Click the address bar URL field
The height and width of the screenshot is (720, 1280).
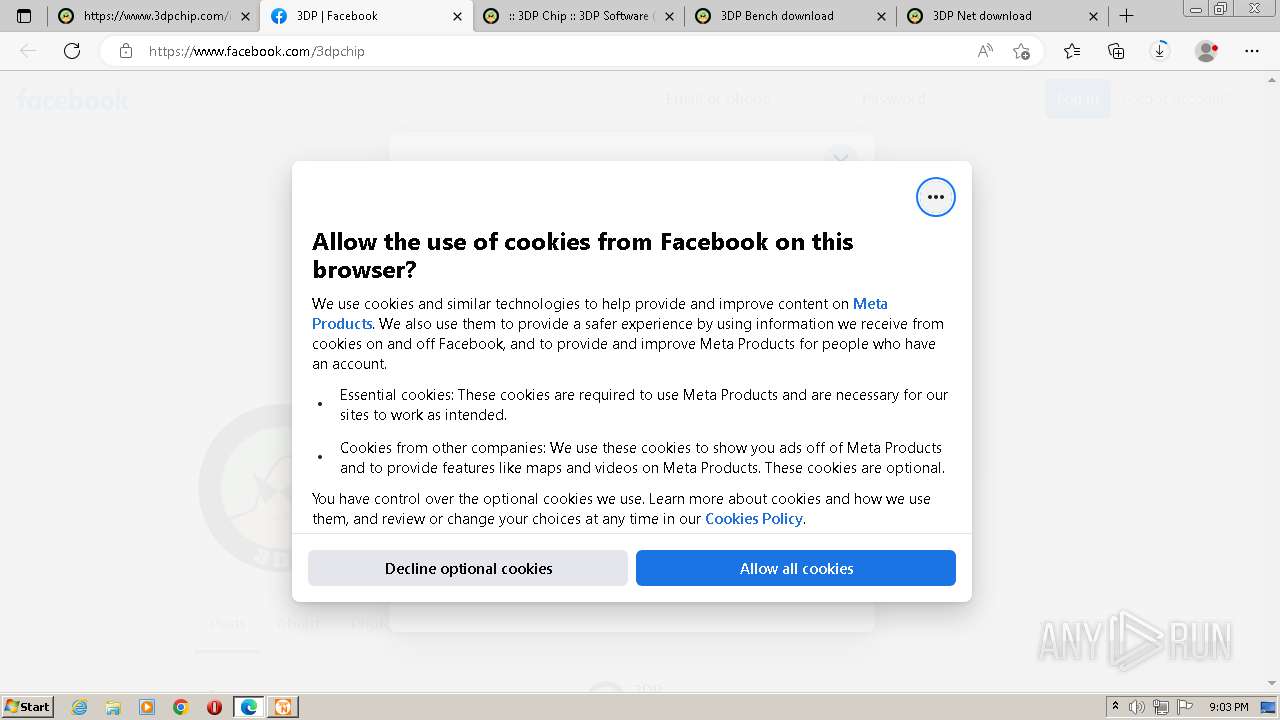[550, 51]
